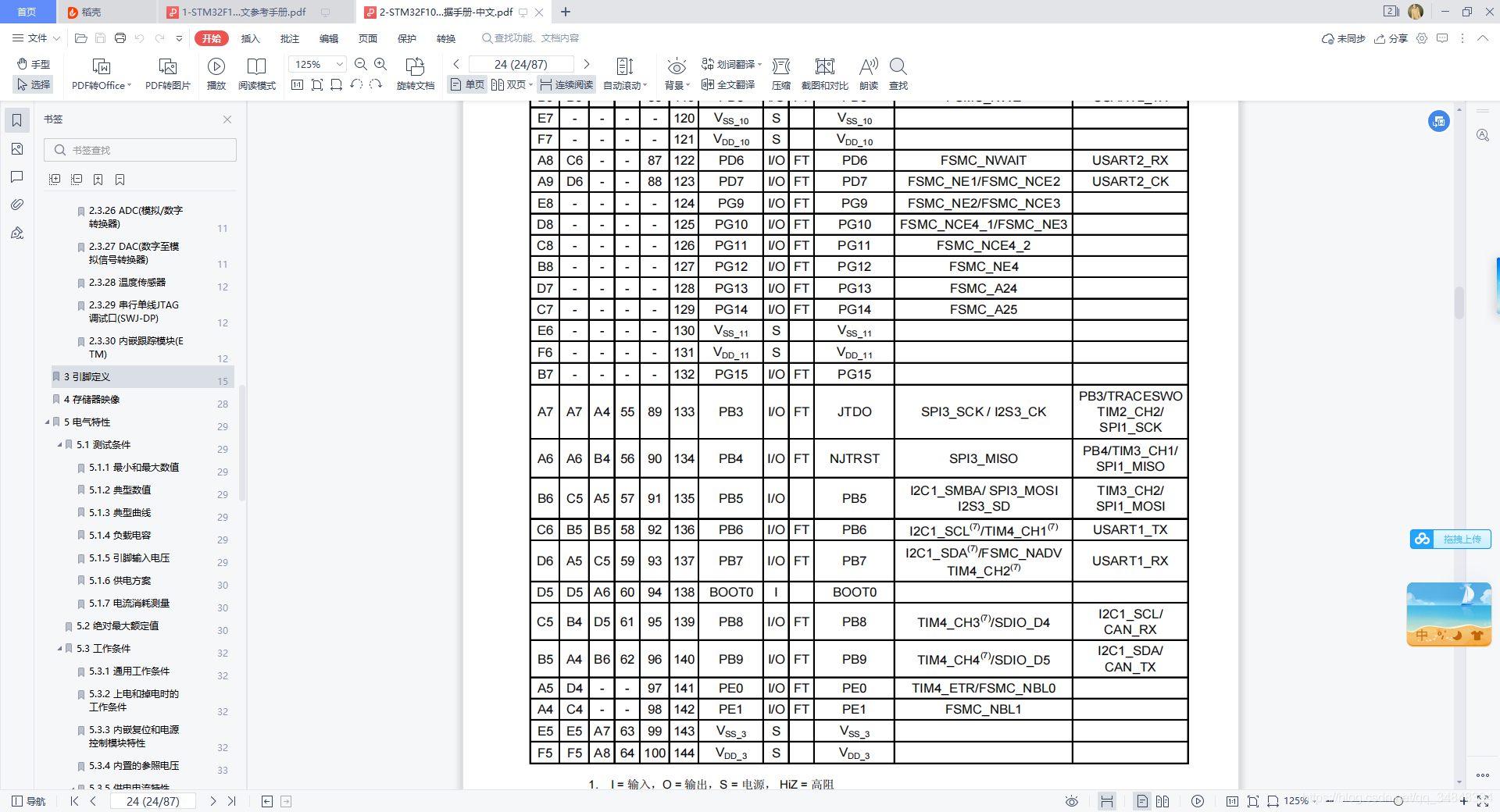Viewport: 1500px width, 812px height.
Task: Select bookmark 4 存储器映像
Action: 91,400
